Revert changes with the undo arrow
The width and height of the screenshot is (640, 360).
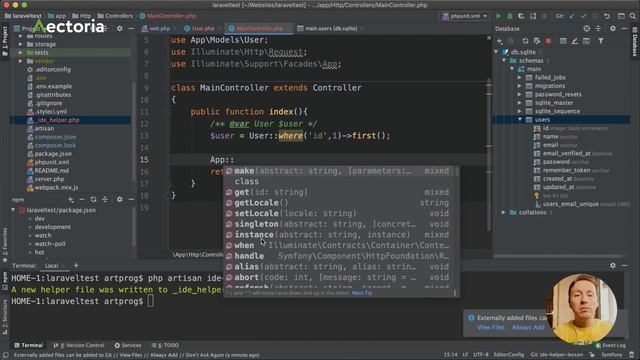point(607,16)
